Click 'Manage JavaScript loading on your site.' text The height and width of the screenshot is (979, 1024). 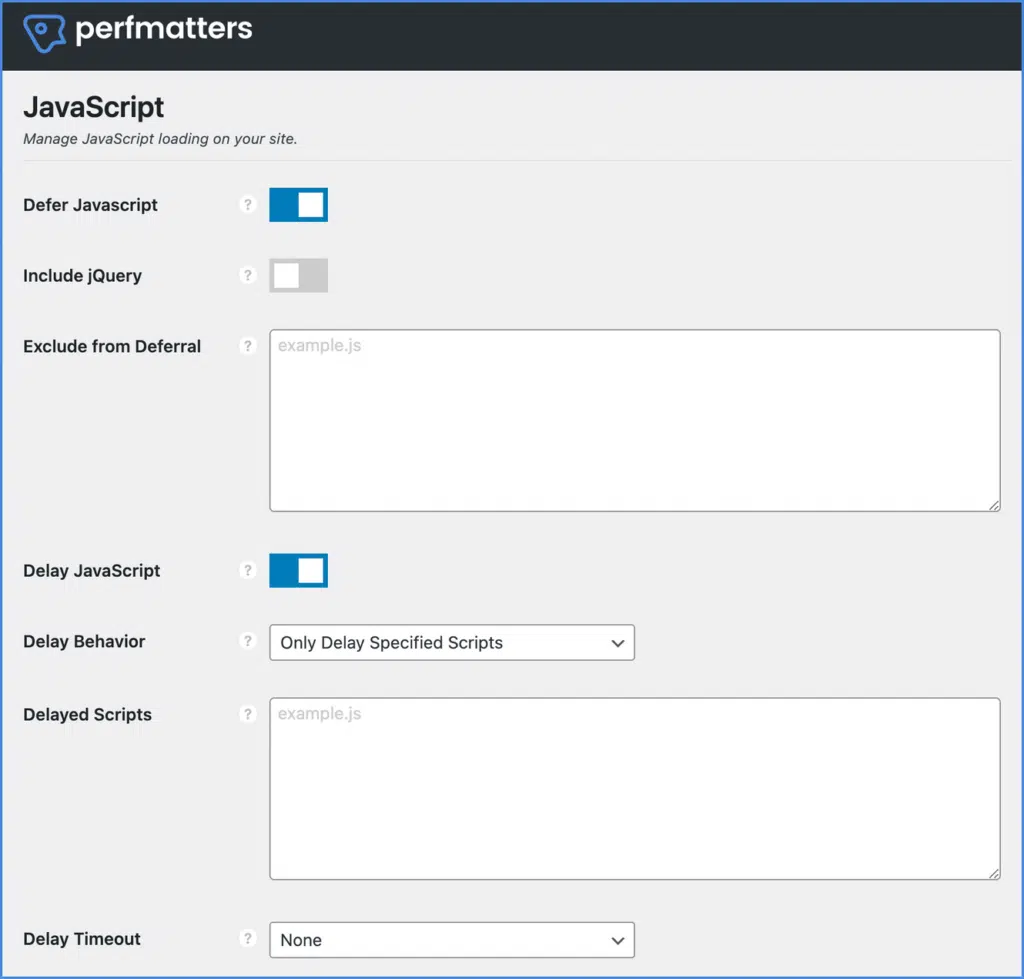tap(160, 139)
